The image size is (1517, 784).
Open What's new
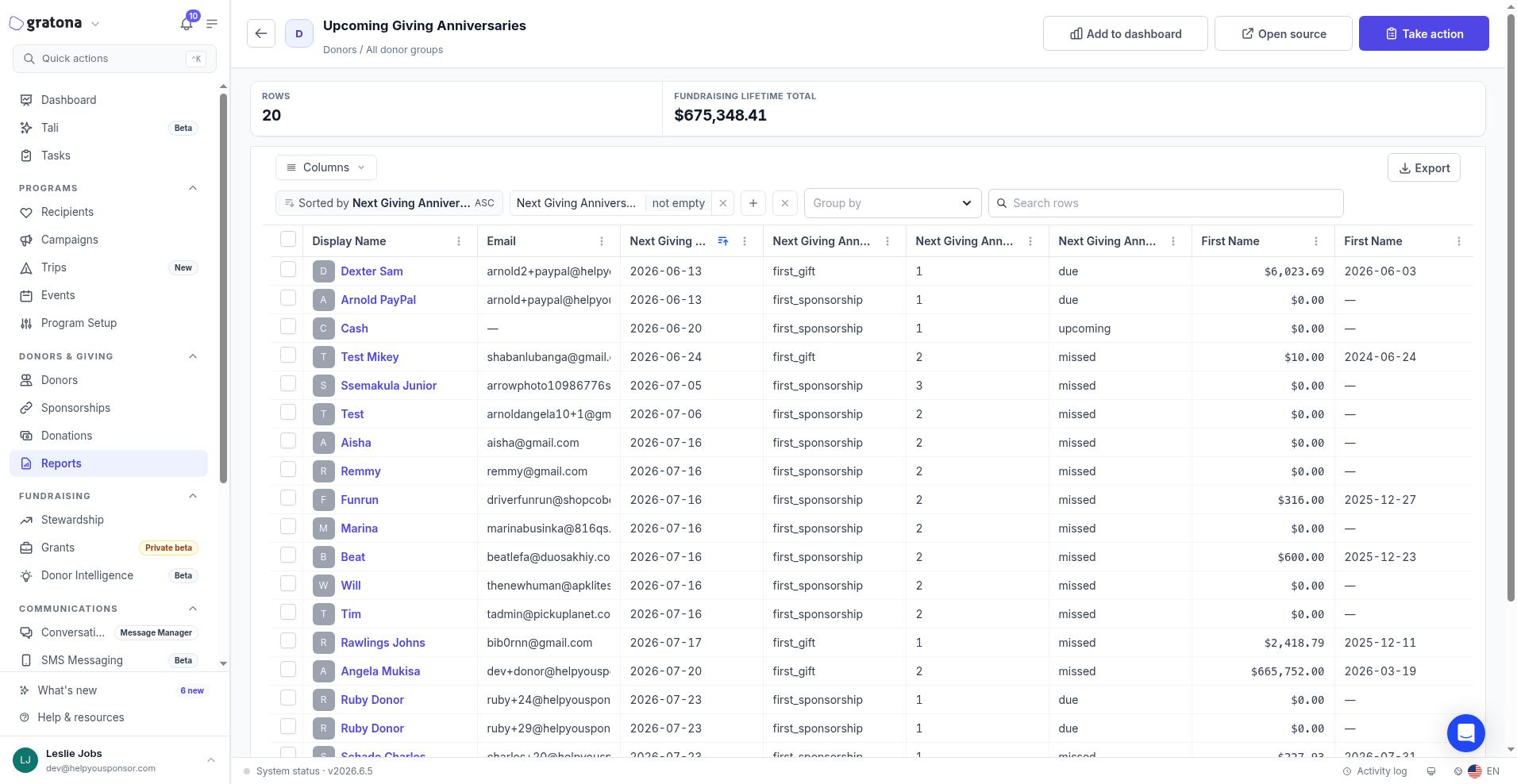coord(113,690)
